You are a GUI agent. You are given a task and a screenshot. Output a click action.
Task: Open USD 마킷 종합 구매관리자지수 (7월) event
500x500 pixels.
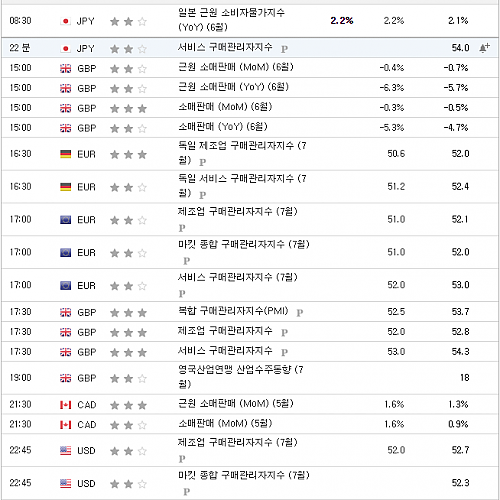click(244, 482)
